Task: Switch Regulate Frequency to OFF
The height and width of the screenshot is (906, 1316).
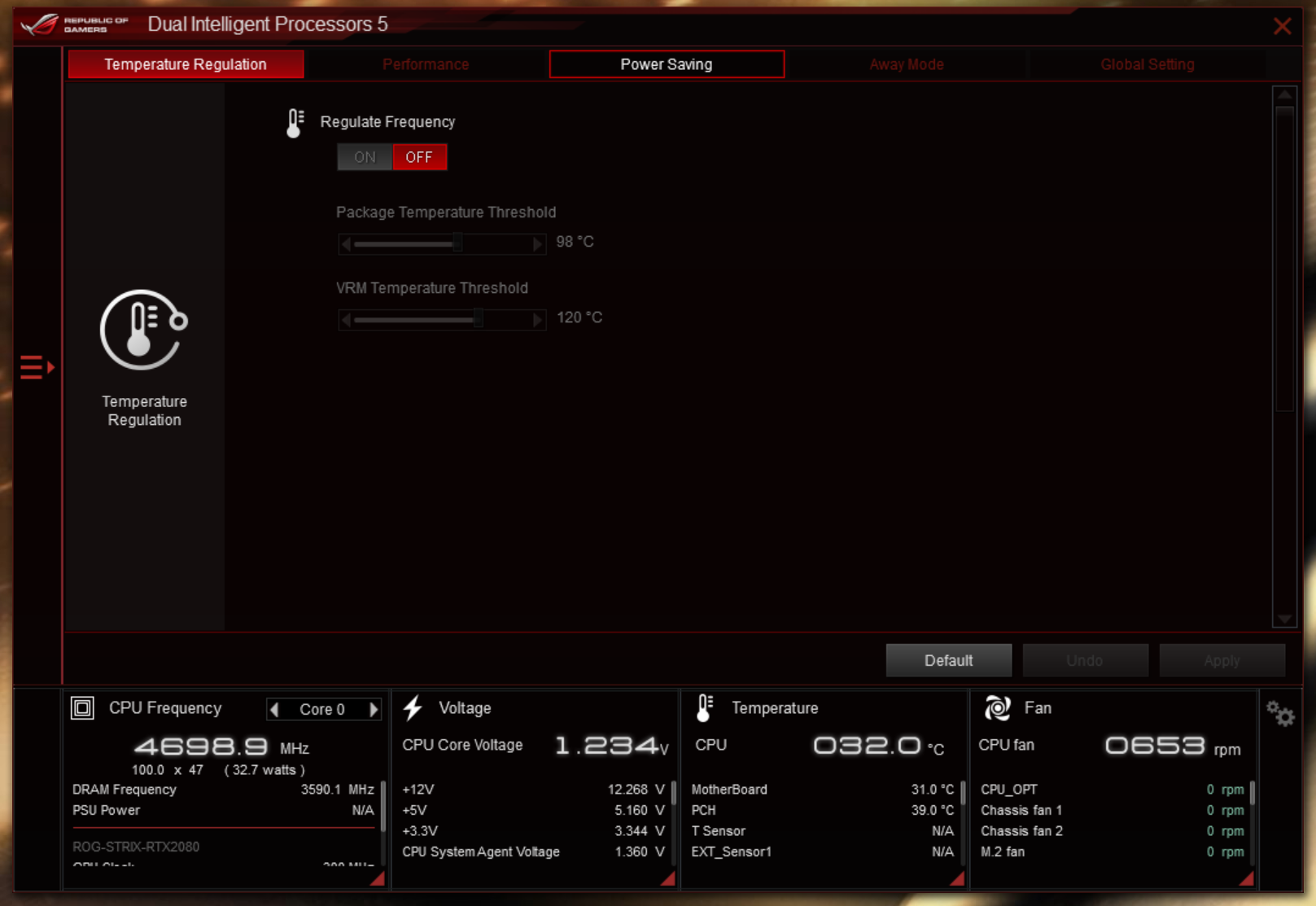Action: coord(419,157)
